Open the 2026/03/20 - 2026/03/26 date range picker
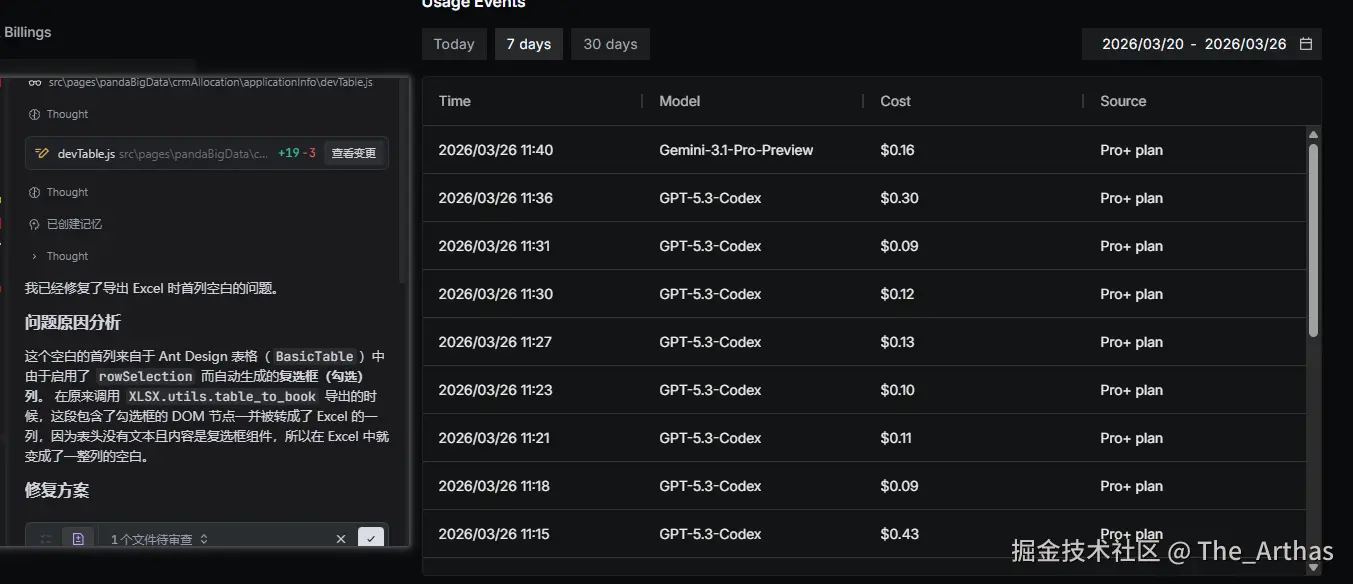 click(1194, 44)
